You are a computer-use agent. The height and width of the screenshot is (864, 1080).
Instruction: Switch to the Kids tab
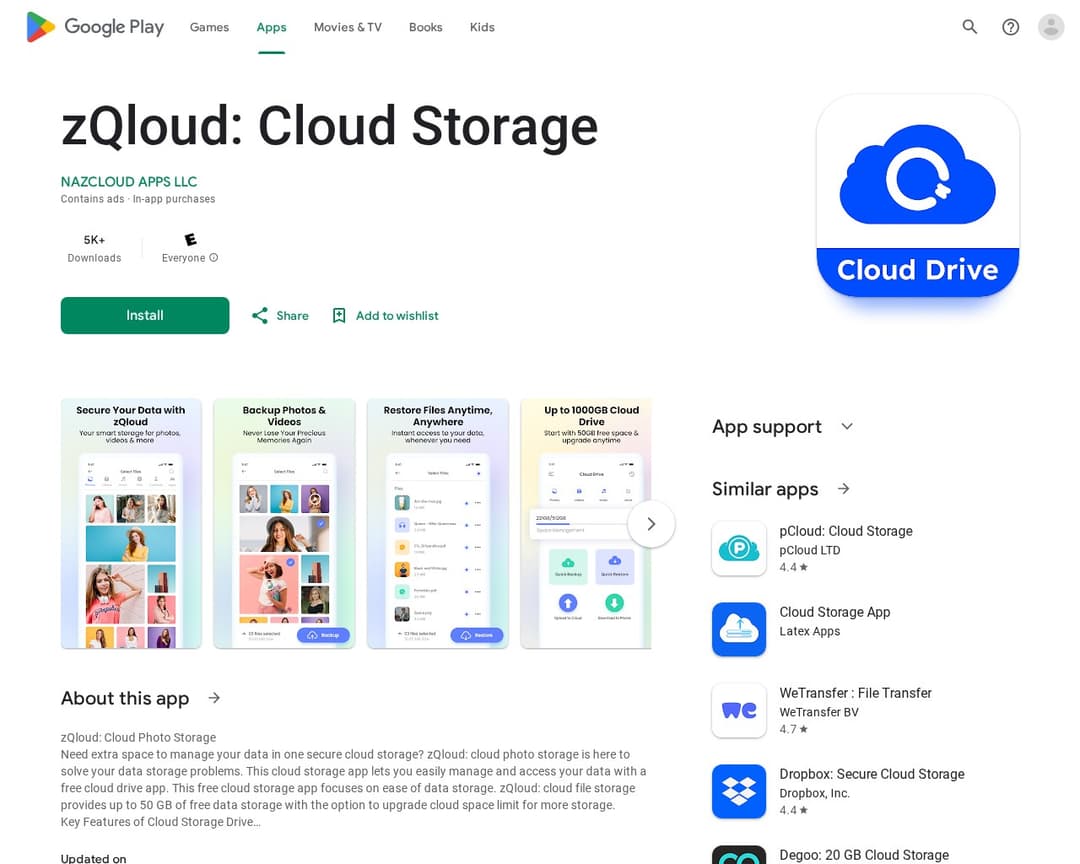click(482, 27)
